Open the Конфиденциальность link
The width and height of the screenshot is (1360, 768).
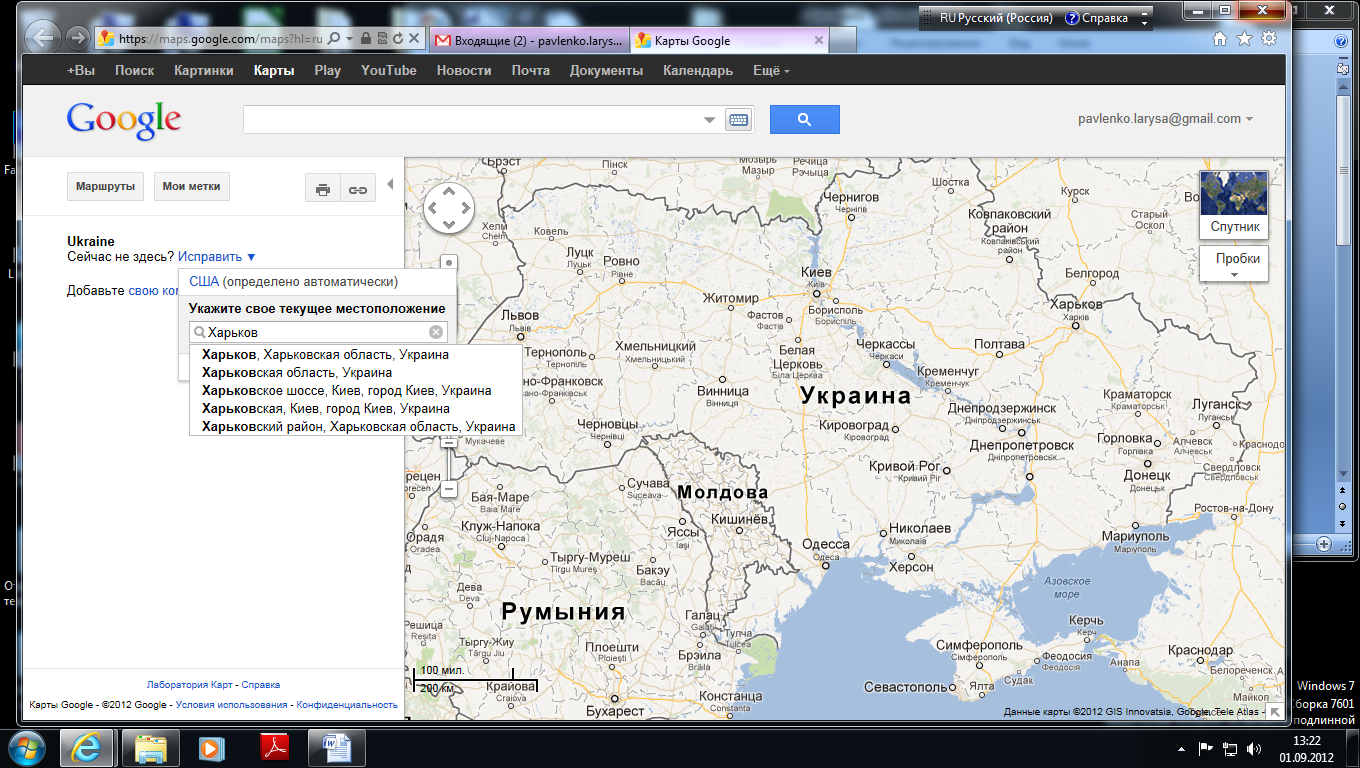[347, 705]
